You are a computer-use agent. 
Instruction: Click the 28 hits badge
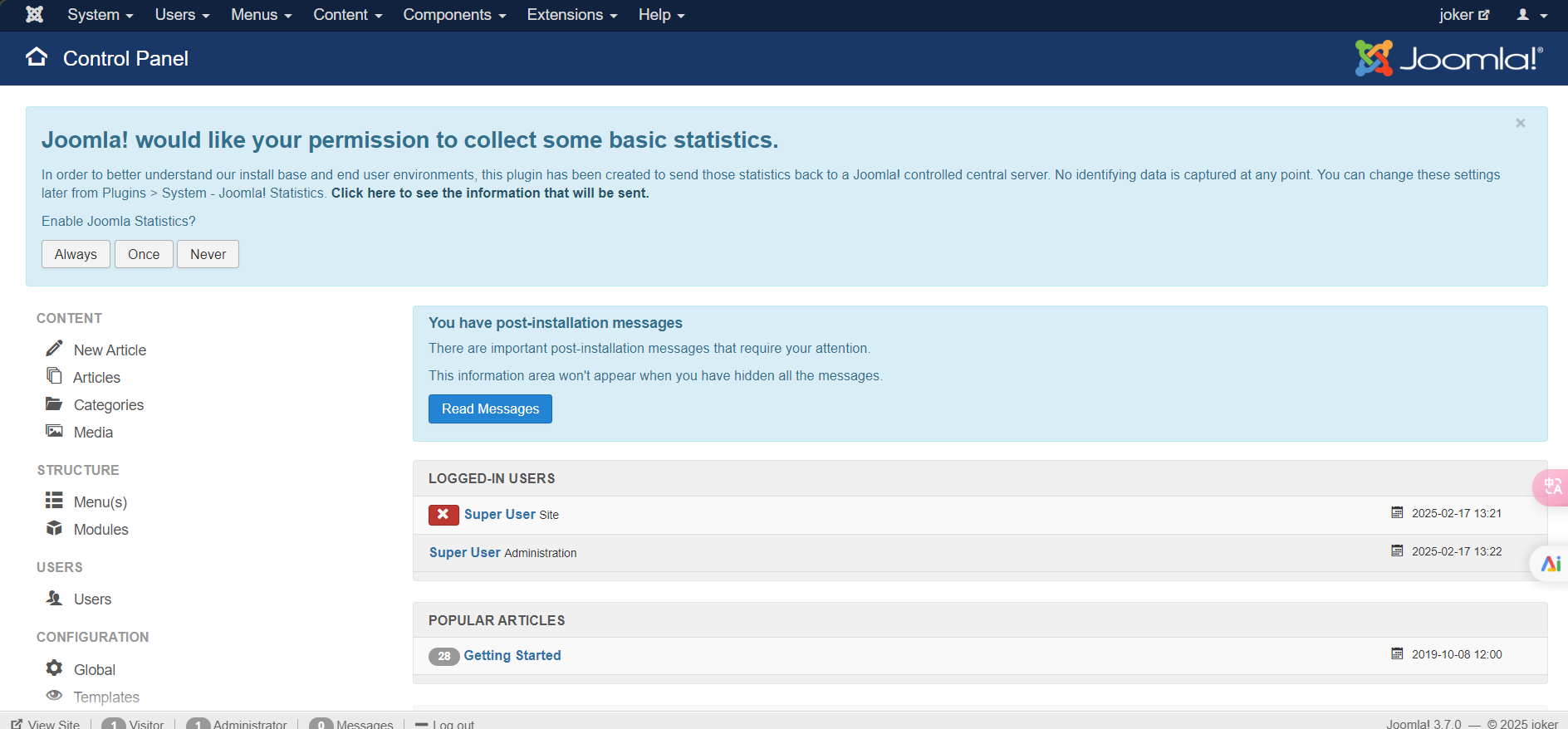(x=443, y=656)
